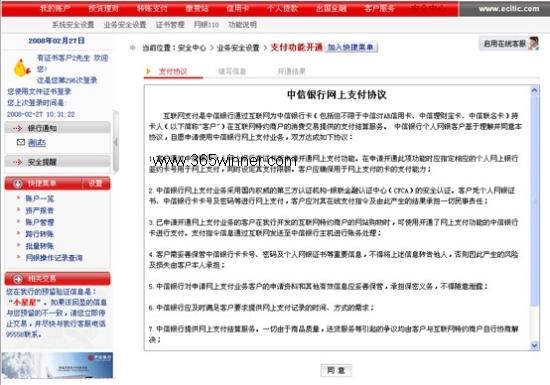This screenshot has height=385, width=550.
Task: Select the 证书管理 submenu item
Action: click(170, 25)
